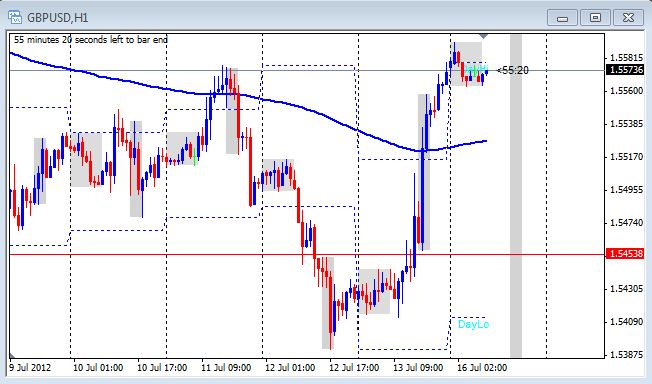Minimize the GBPUSD,H1 chart window
Screen dimensions: 652x384
pos(562,18)
